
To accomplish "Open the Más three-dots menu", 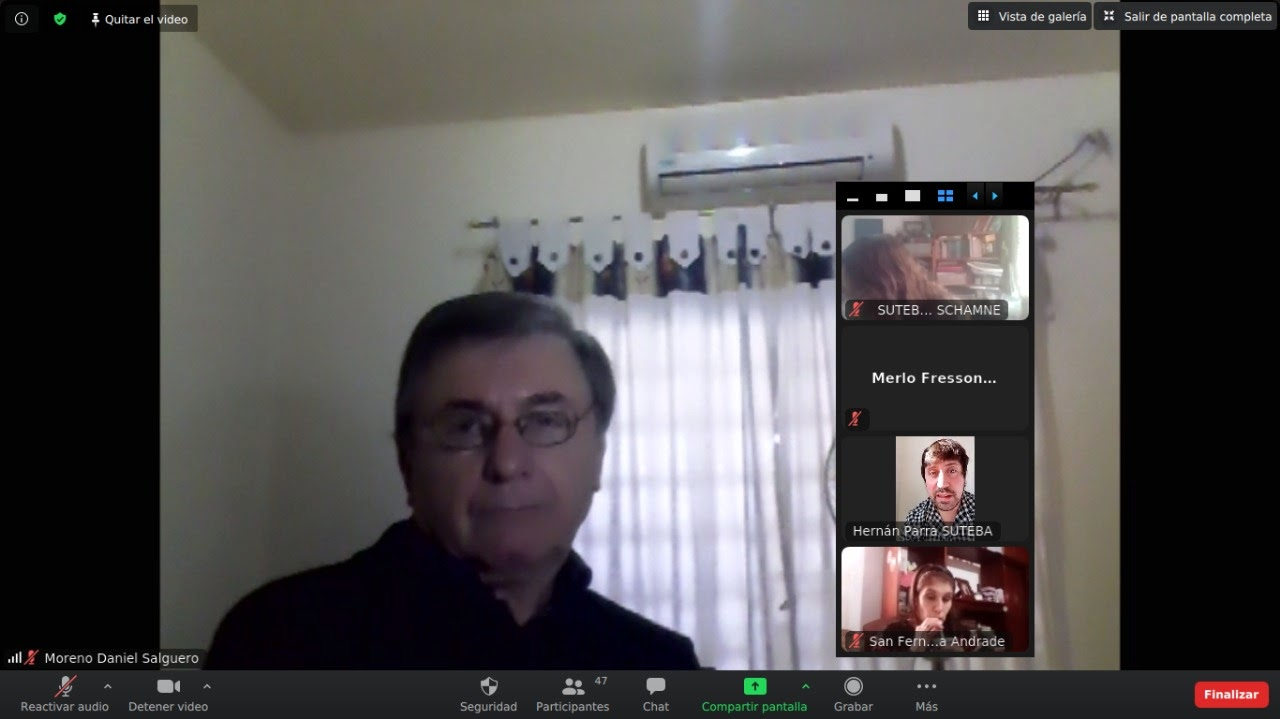I will point(926,687).
